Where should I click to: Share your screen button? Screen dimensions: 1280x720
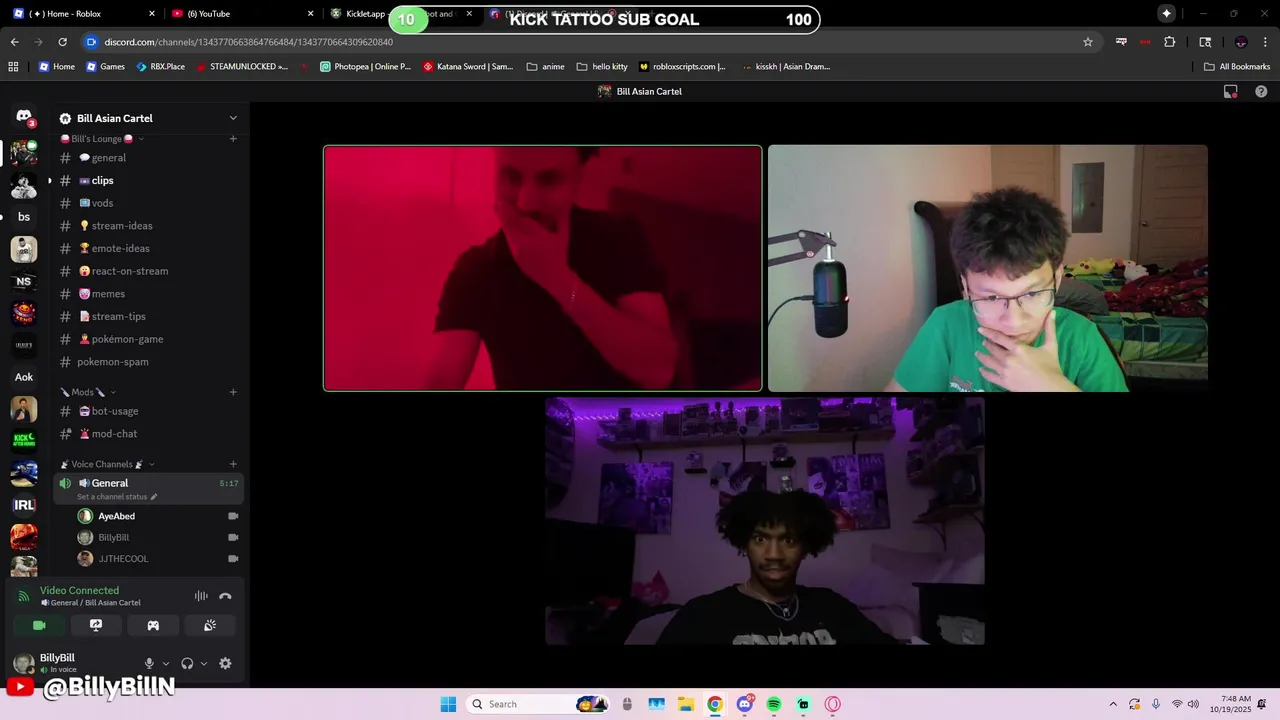tap(96, 625)
